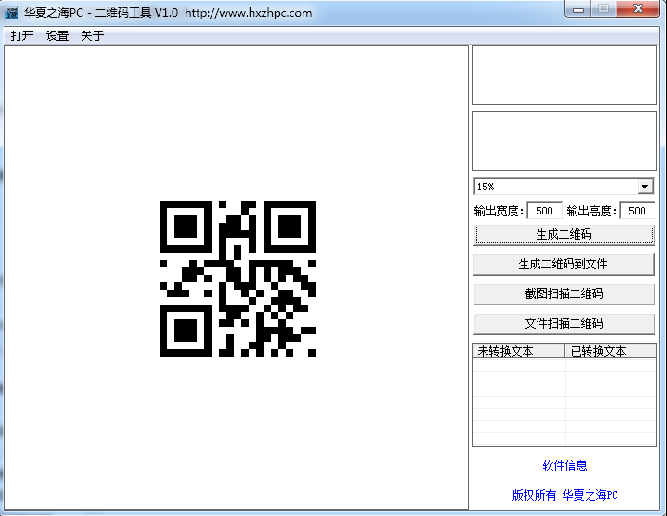667x516 pixels.
Task: Select the 15% combo box field
Action: point(563,186)
